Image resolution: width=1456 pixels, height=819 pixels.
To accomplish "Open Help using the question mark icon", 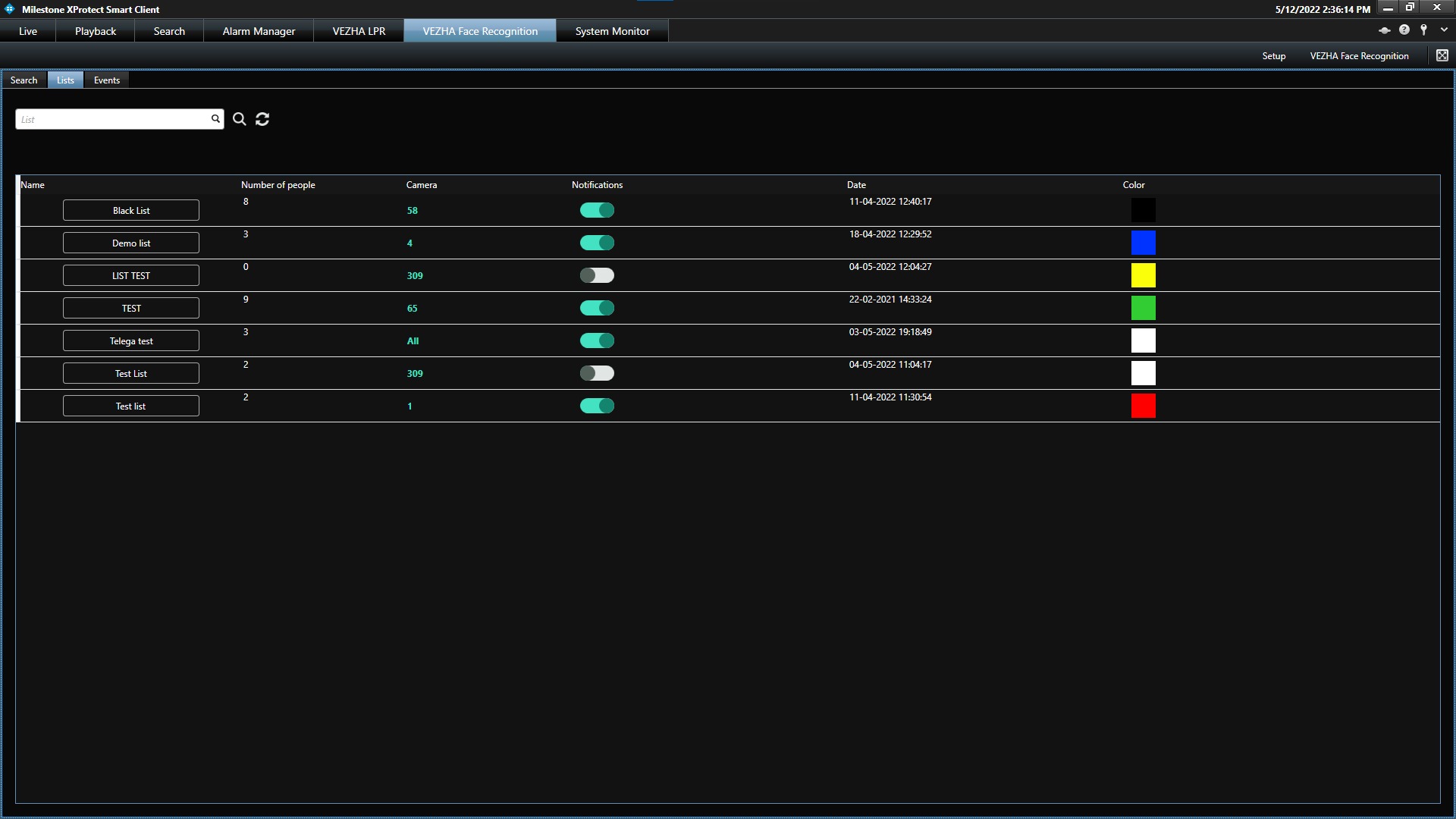I will 1404,30.
